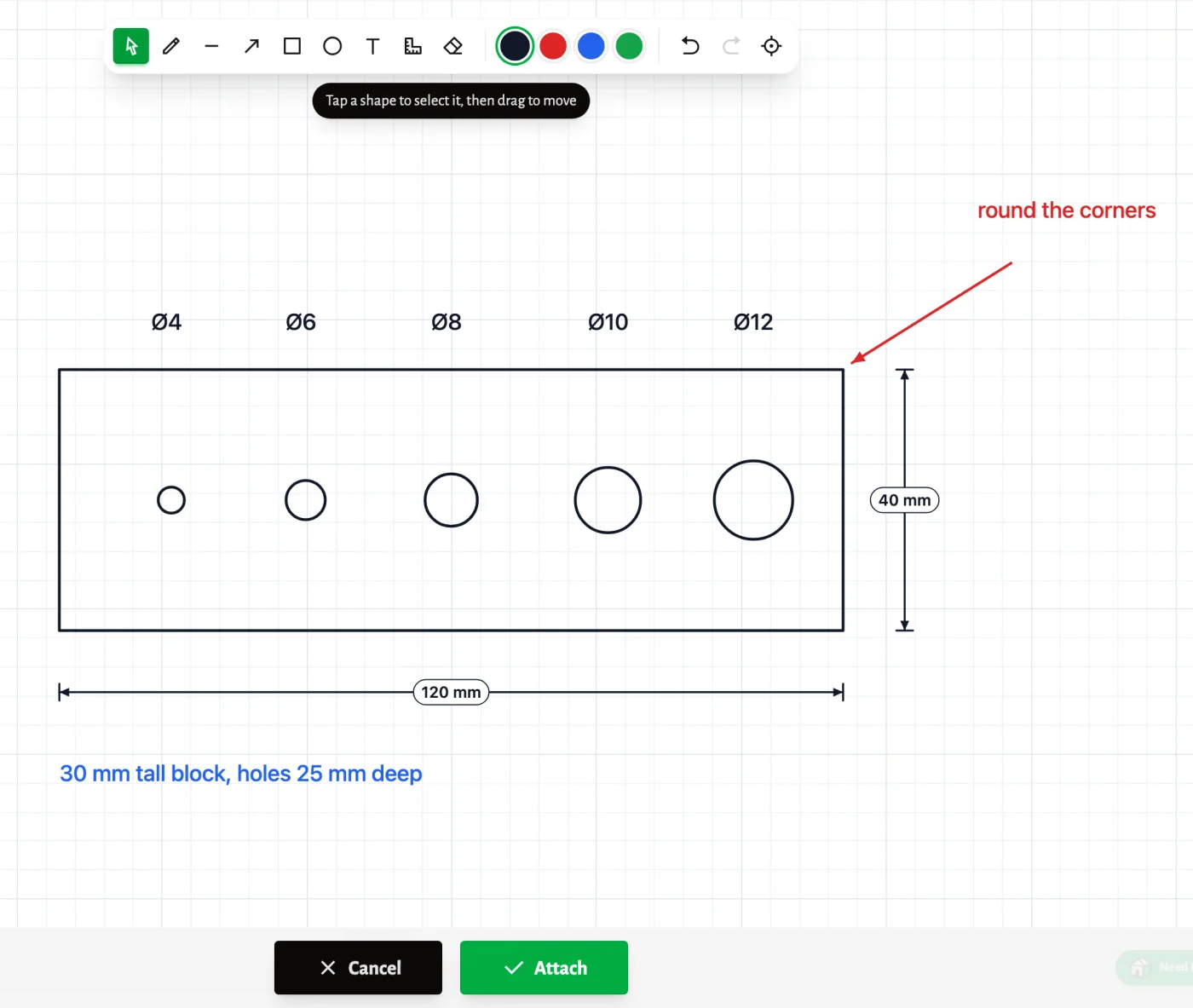Select the Ø6 label
The width and height of the screenshot is (1193, 1008).
coord(301,322)
